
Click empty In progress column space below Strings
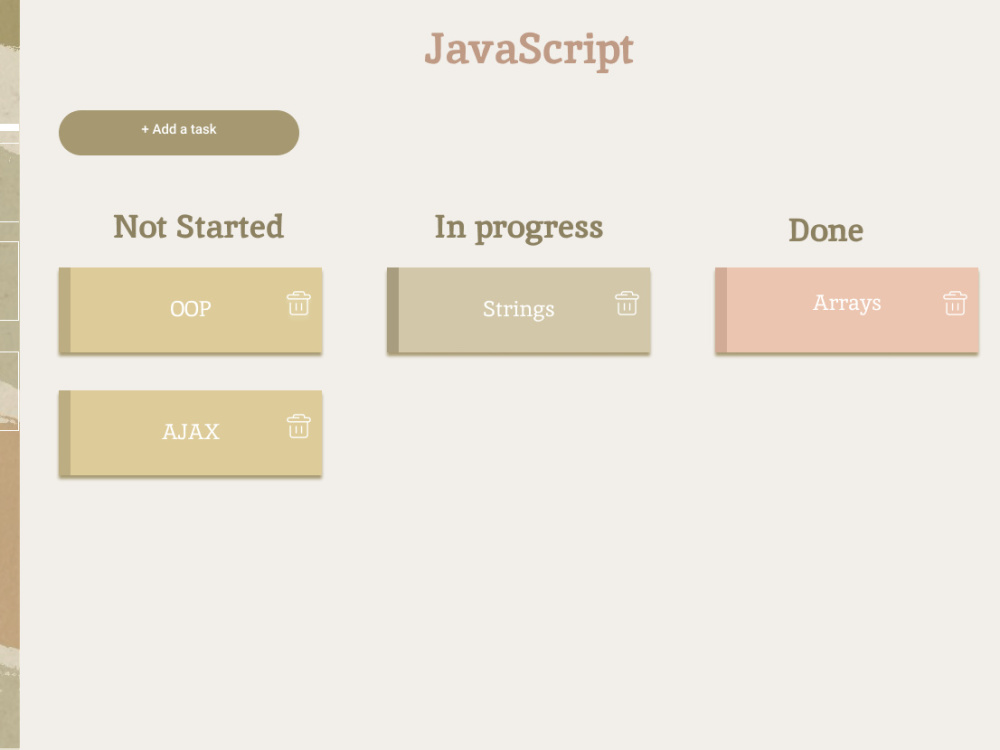(518, 510)
